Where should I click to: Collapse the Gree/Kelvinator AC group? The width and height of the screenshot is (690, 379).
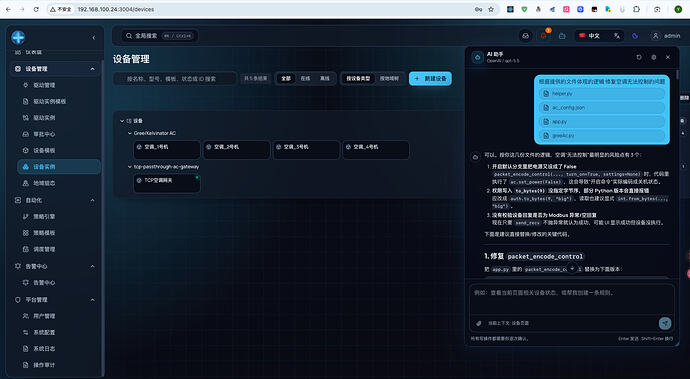tap(129, 133)
